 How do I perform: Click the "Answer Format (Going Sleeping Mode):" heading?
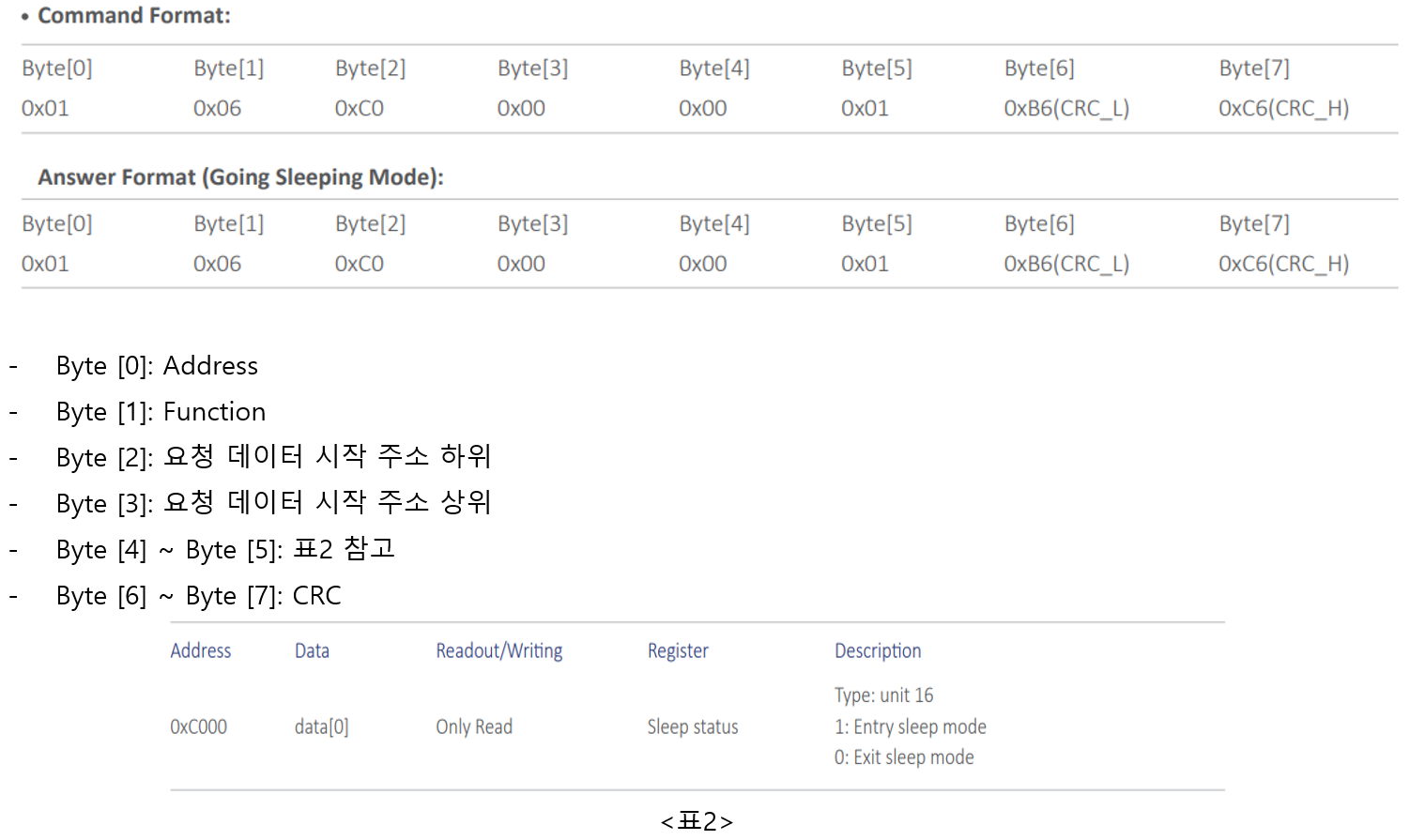[240, 177]
